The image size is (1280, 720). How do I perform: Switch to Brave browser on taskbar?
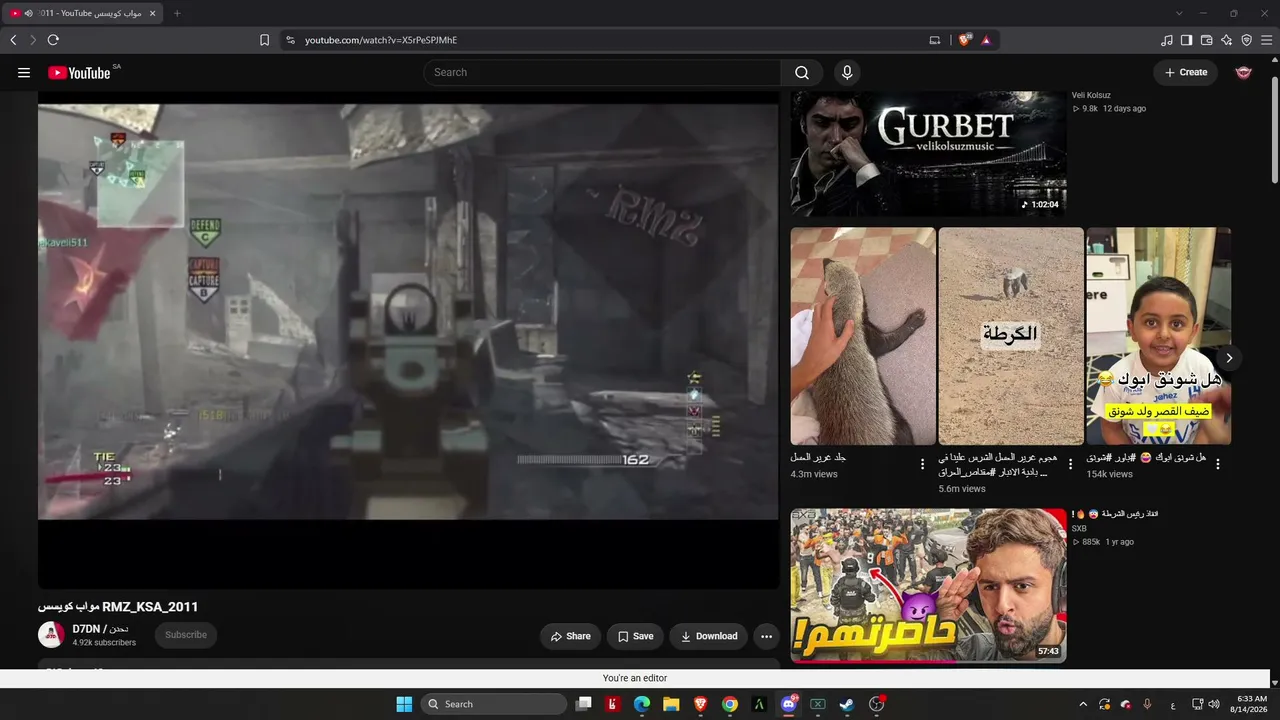[700, 704]
